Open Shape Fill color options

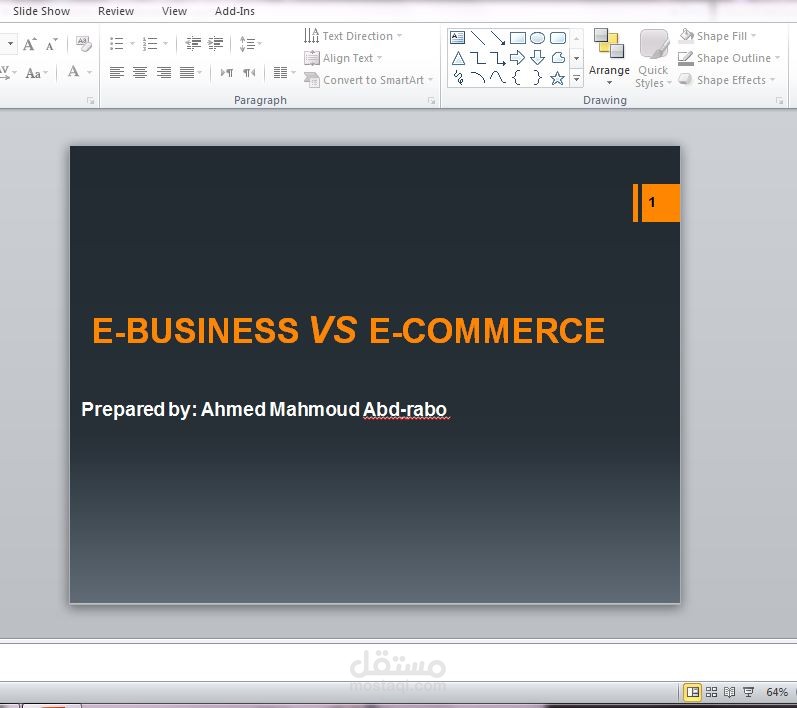point(718,36)
